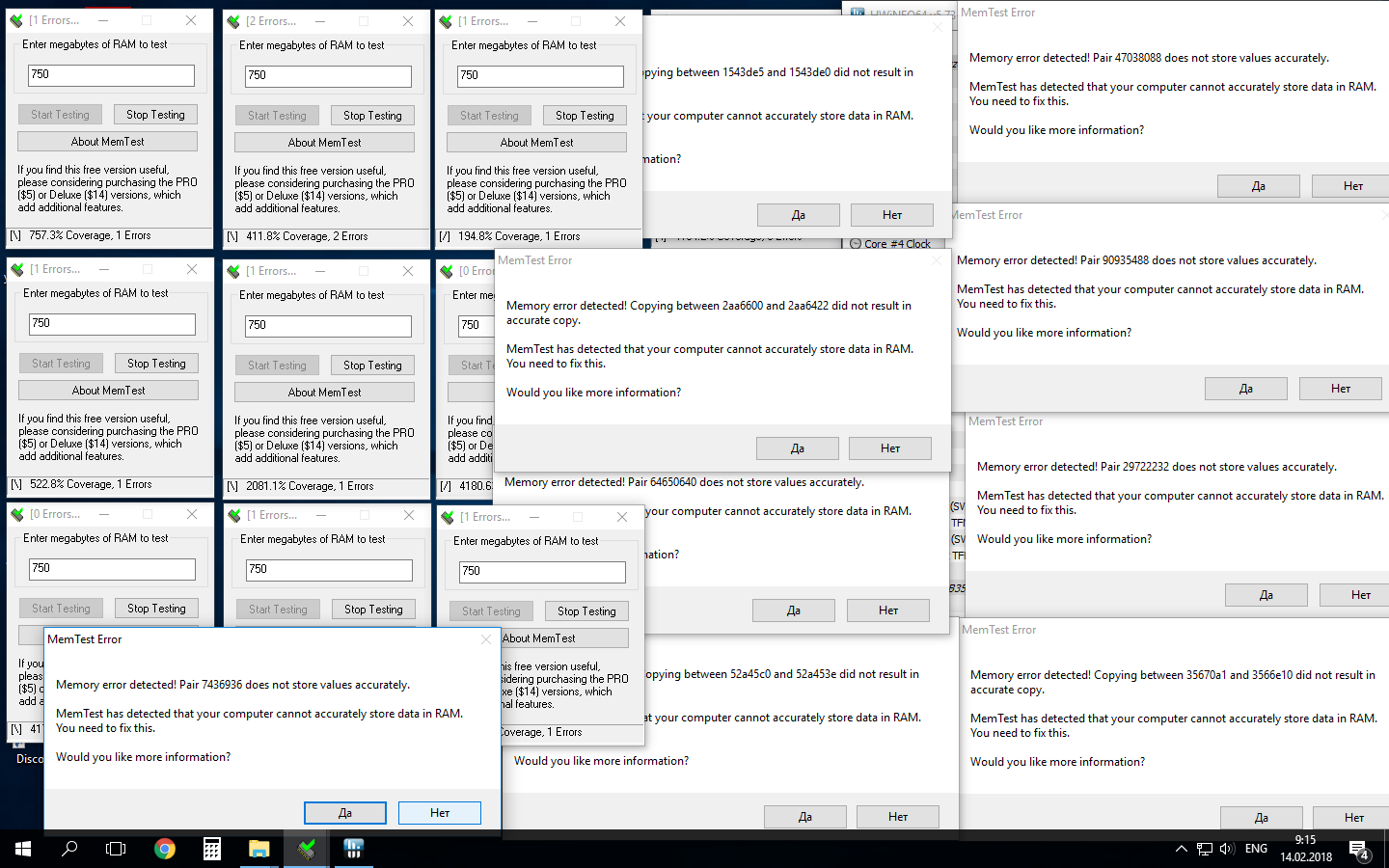Stop Testing in the 2081.1% Coverage window

tap(372, 366)
